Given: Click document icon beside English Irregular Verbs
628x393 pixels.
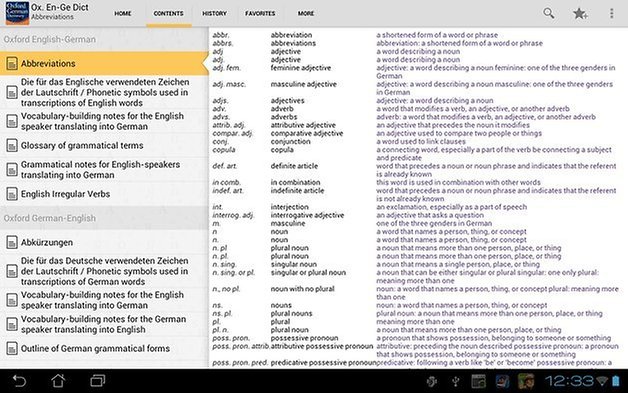Looking at the screenshot, I should tap(12, 194).
